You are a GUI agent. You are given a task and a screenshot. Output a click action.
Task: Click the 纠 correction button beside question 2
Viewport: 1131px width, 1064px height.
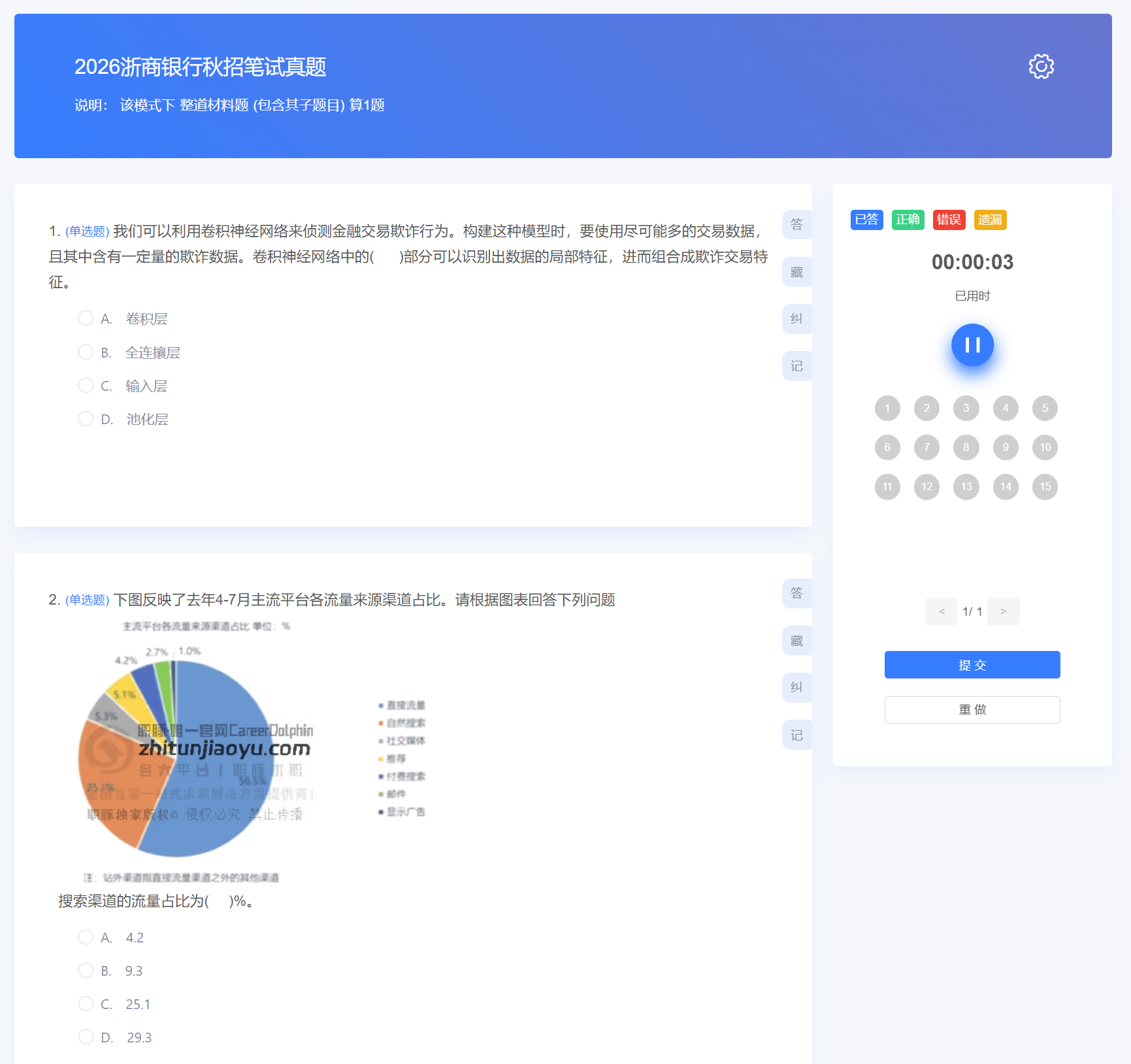796,688
